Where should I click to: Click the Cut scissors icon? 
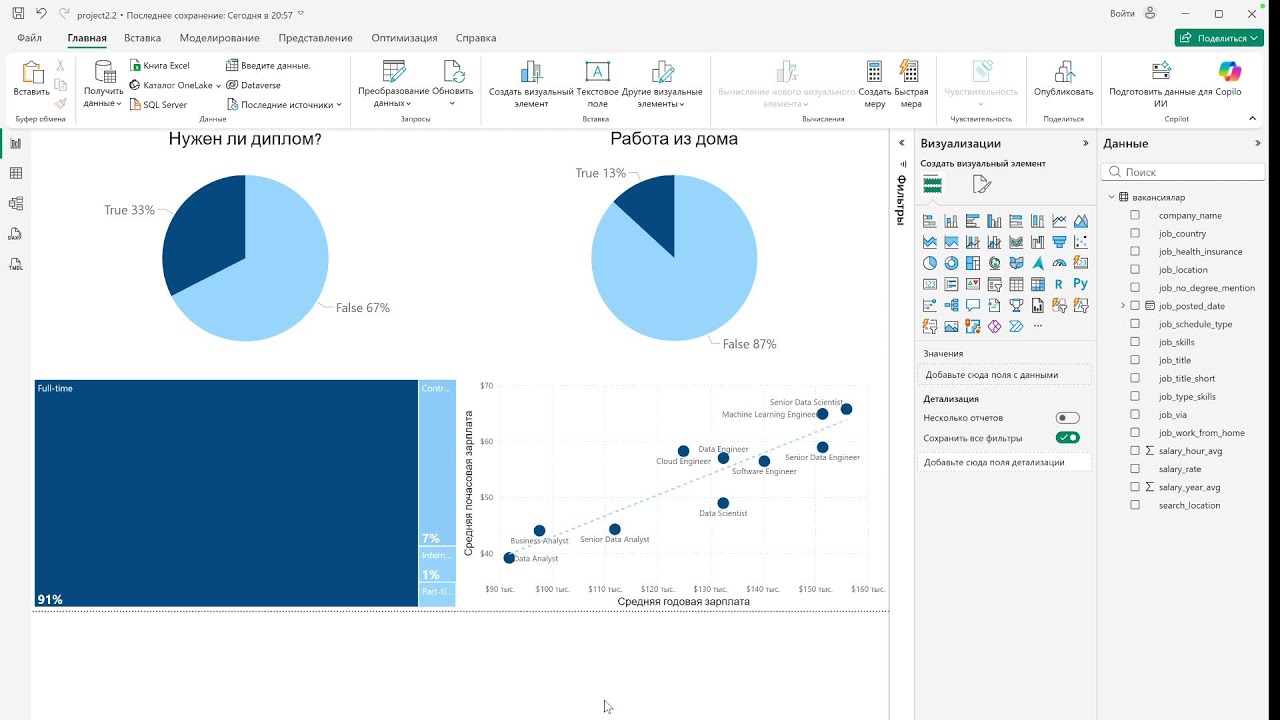pyautogui.click(x=61, y=65)
